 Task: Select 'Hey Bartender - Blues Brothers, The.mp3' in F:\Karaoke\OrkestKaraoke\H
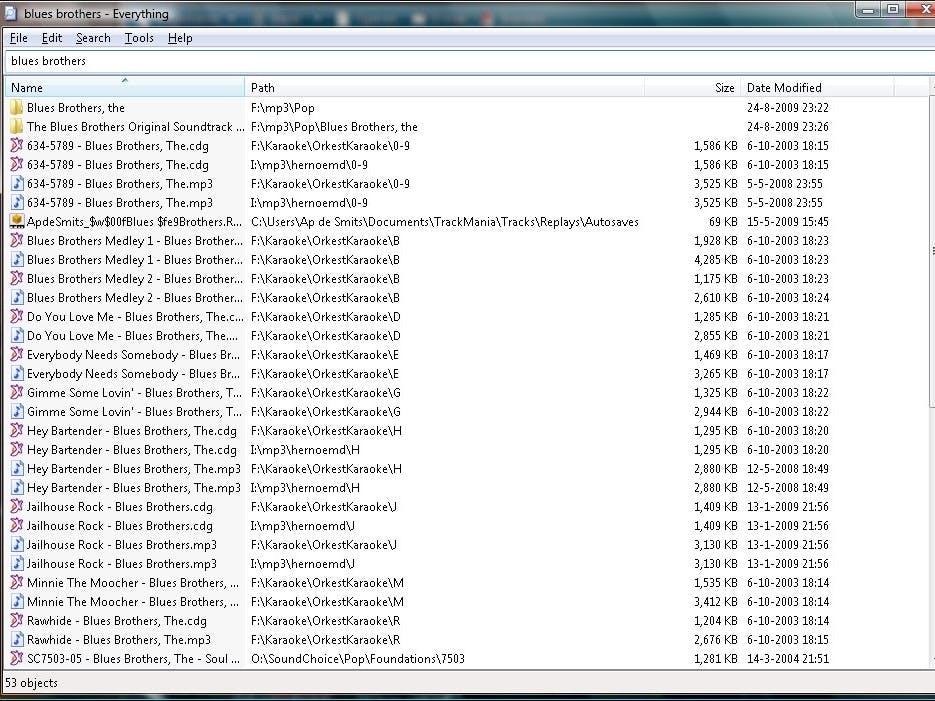(x=134, y=469)
